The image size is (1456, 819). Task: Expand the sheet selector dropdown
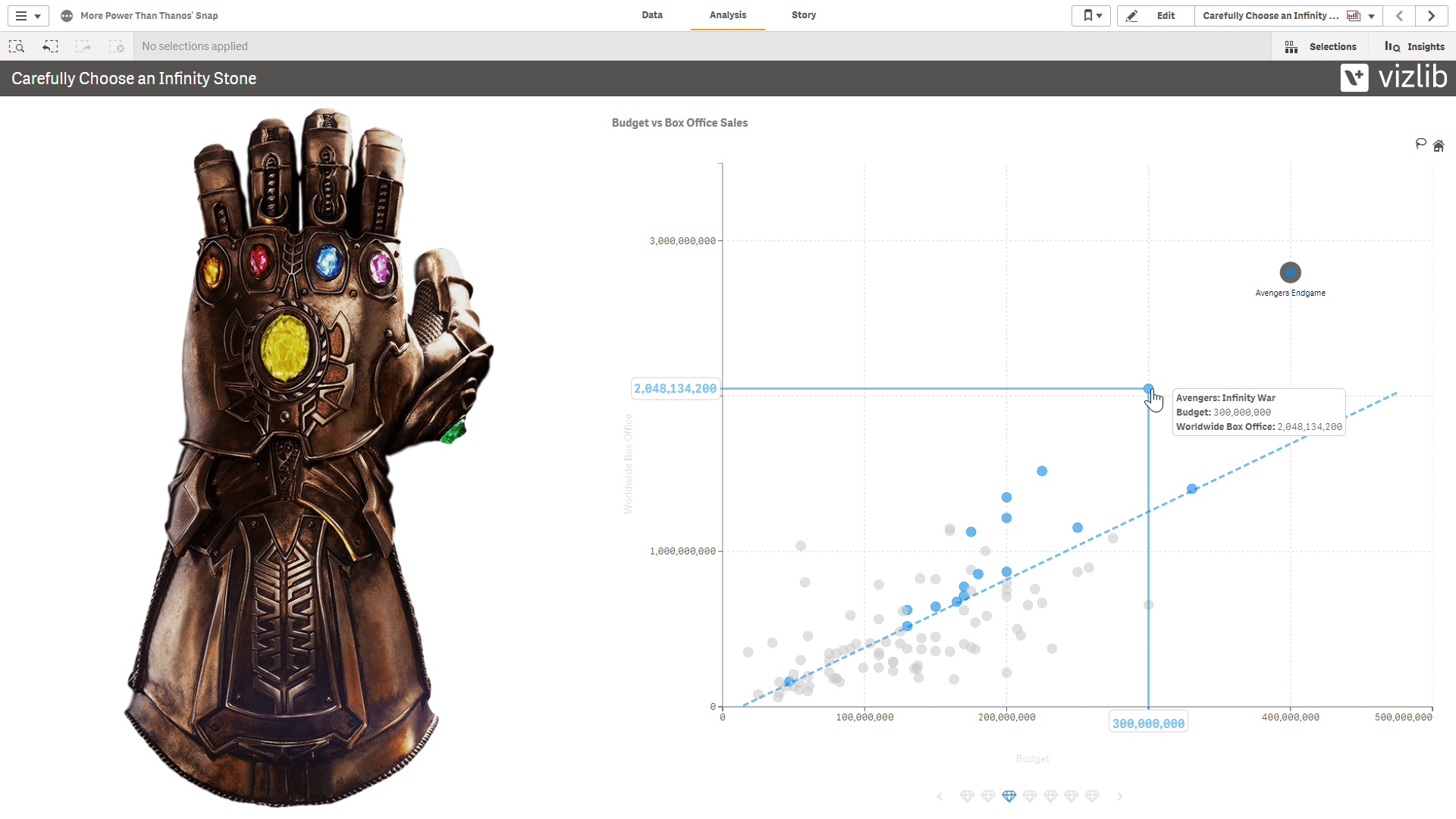coord(1289,16)
